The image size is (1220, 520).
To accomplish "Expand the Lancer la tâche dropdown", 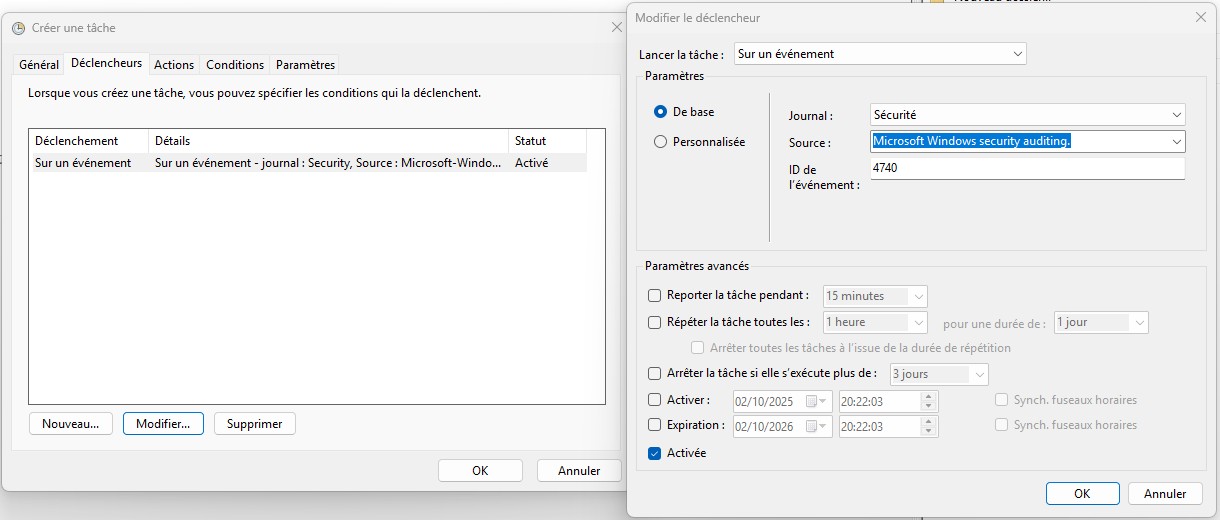I will point(1017,54).
